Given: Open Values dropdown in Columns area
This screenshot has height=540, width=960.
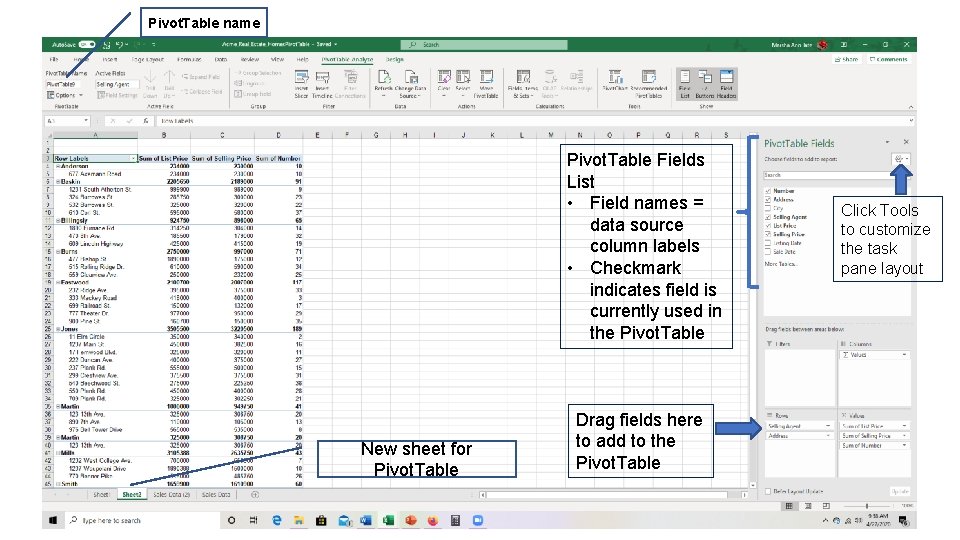Looking at the screenshot, I should pyautogui.click(x=904, y=355).
